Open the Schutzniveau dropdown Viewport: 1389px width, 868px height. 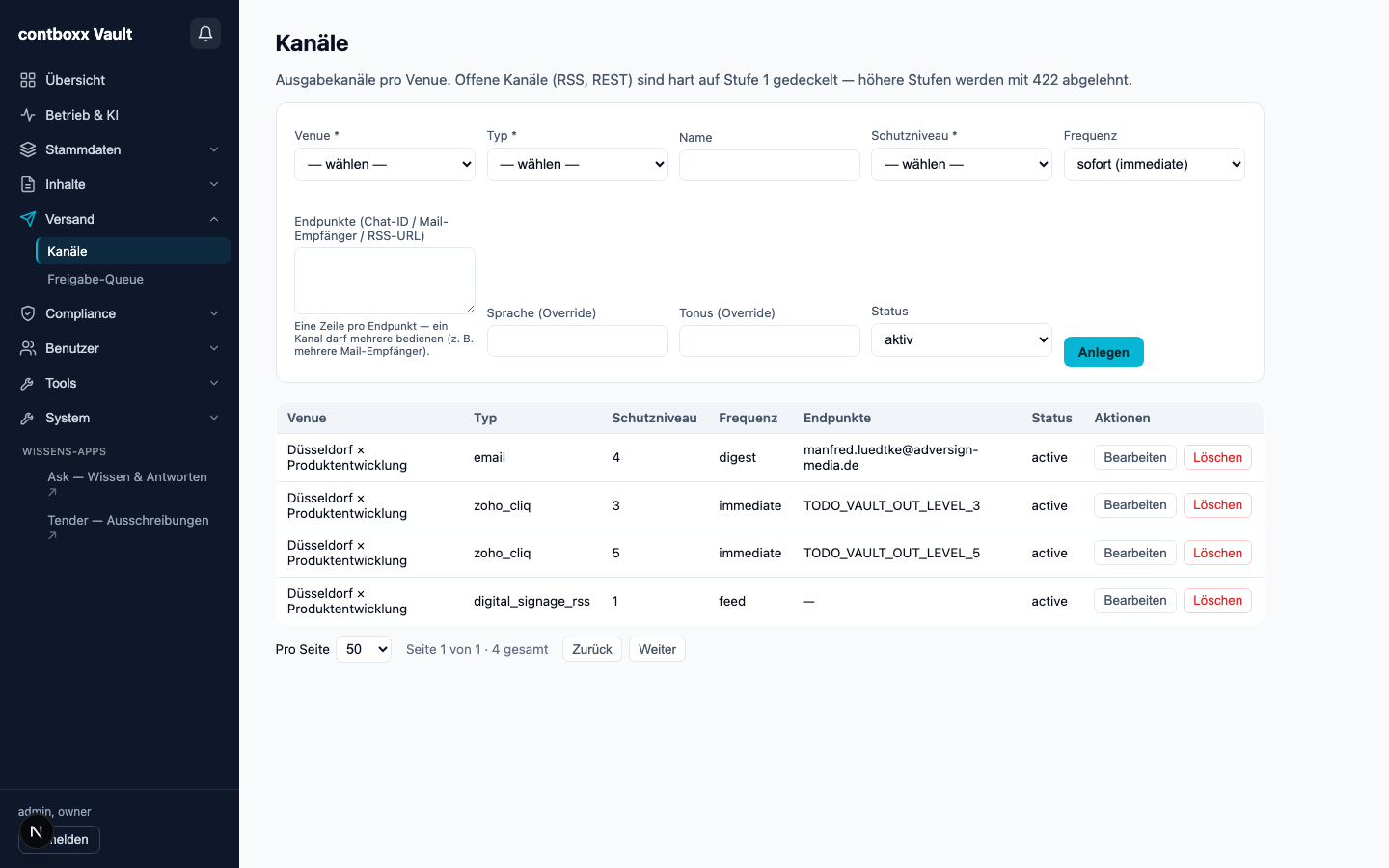tap(962, 164)
